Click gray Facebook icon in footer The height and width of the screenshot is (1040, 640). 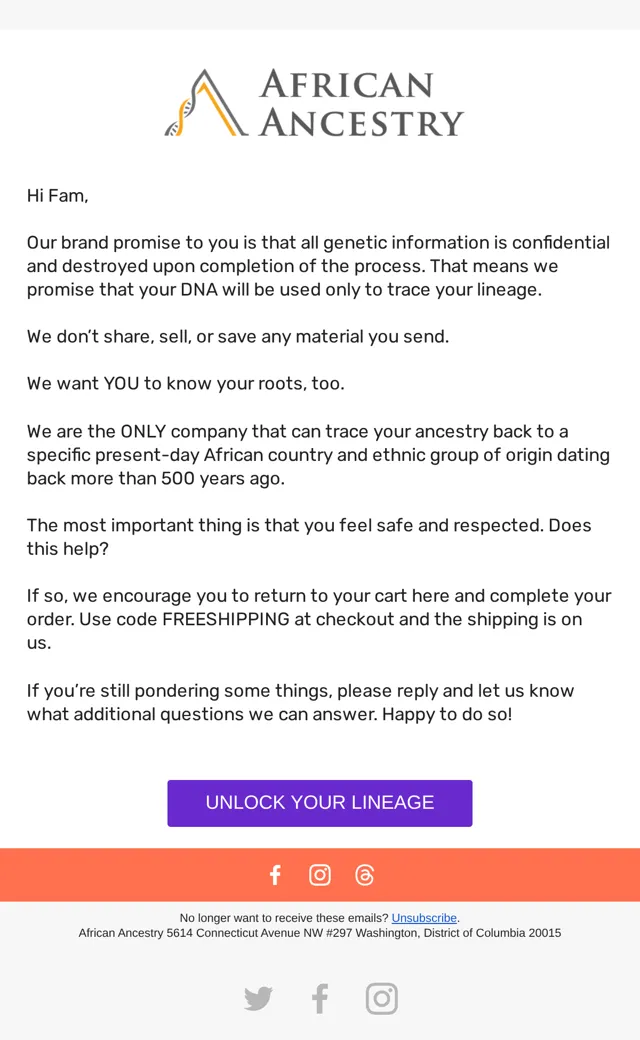tap(320, 998)
